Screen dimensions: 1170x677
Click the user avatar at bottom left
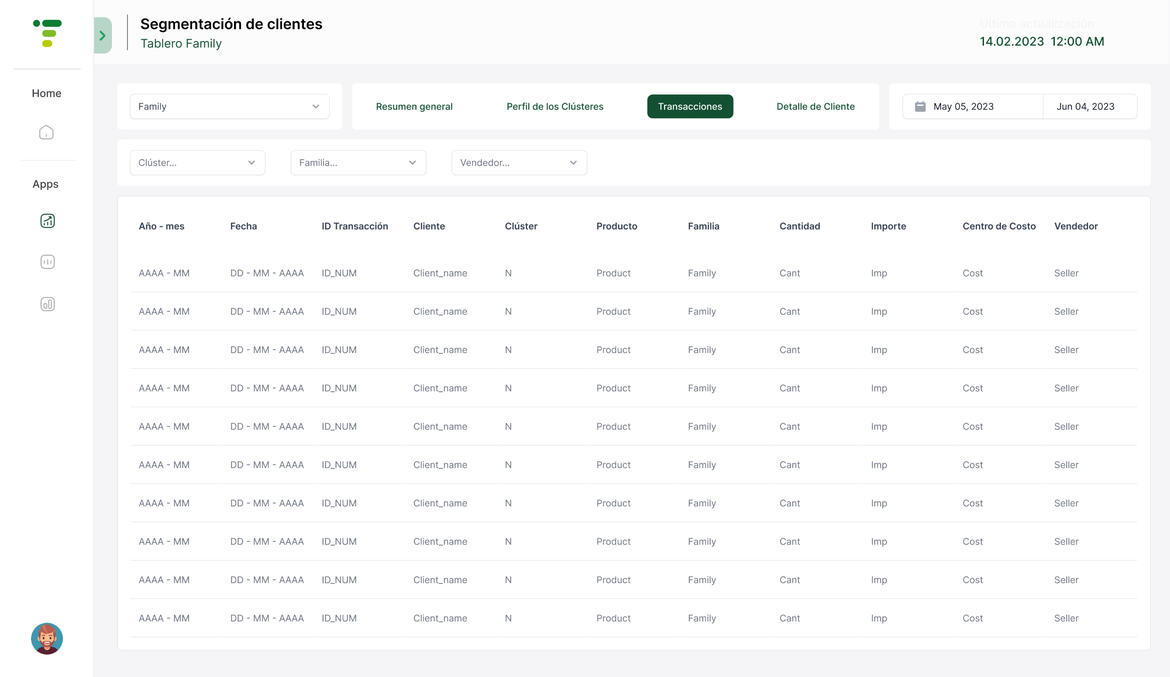(x=47, y=638)
